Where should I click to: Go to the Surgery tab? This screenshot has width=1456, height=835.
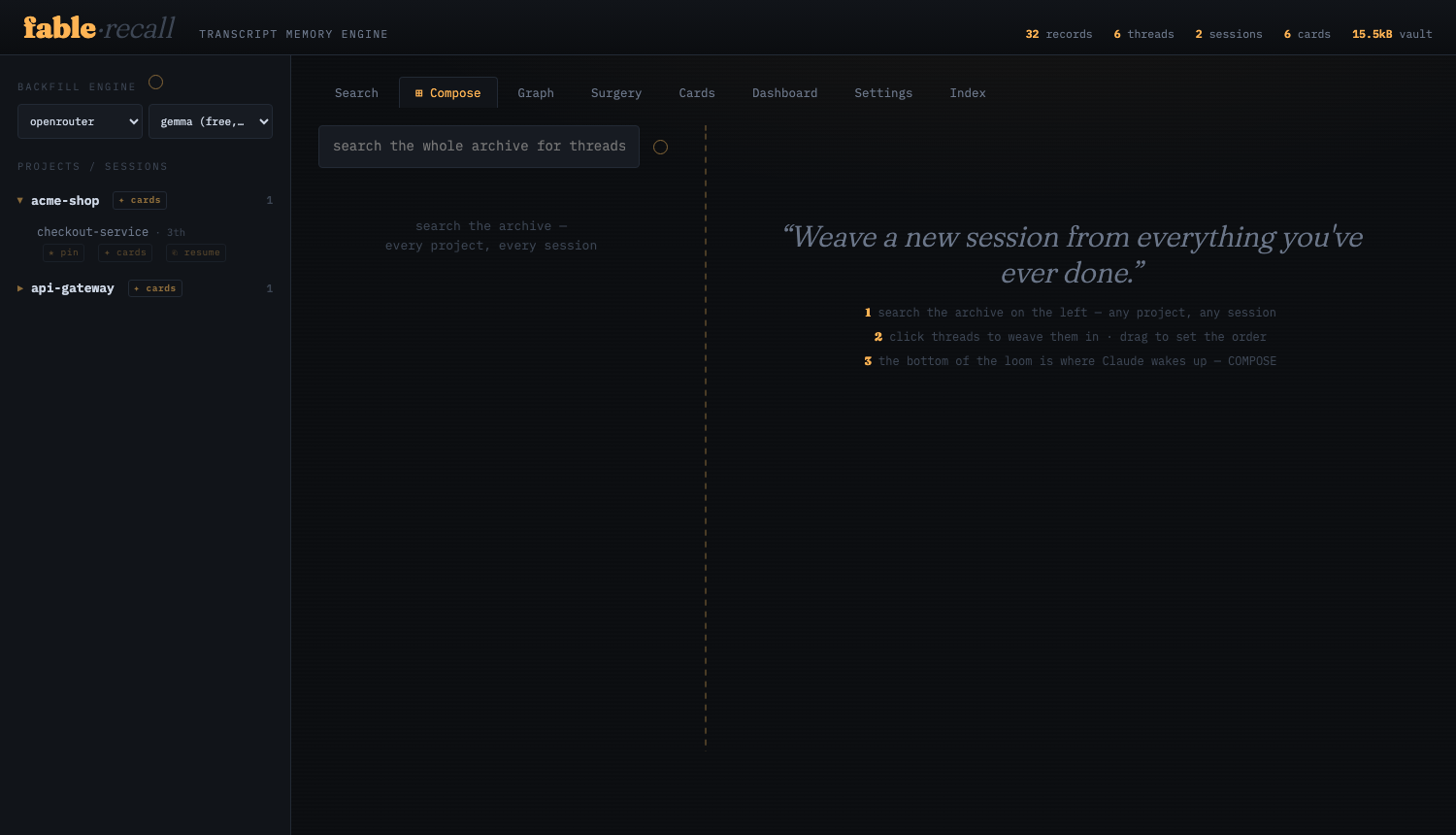[x=616, y=93]
